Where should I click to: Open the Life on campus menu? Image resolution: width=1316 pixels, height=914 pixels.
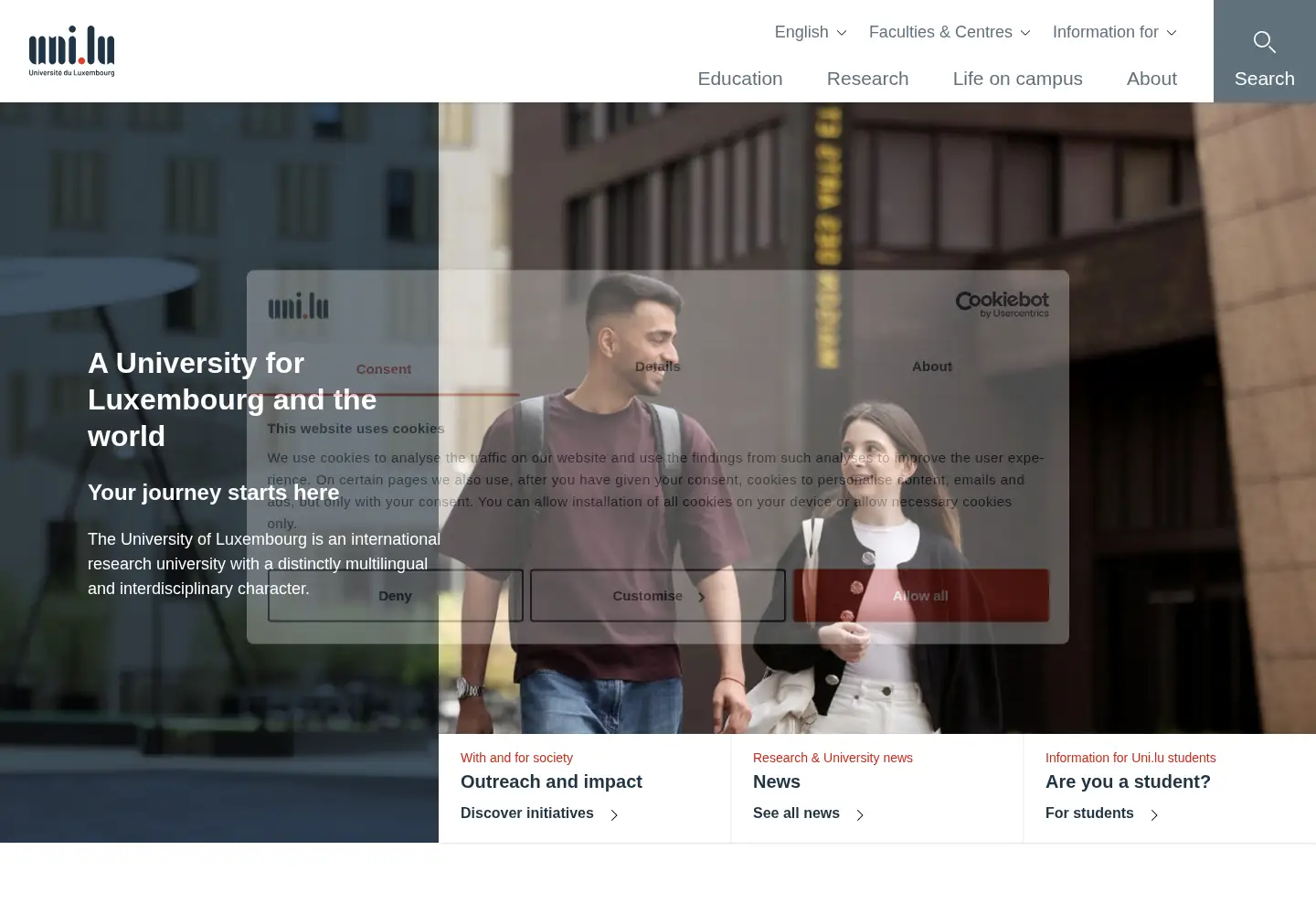point(1018,79)
